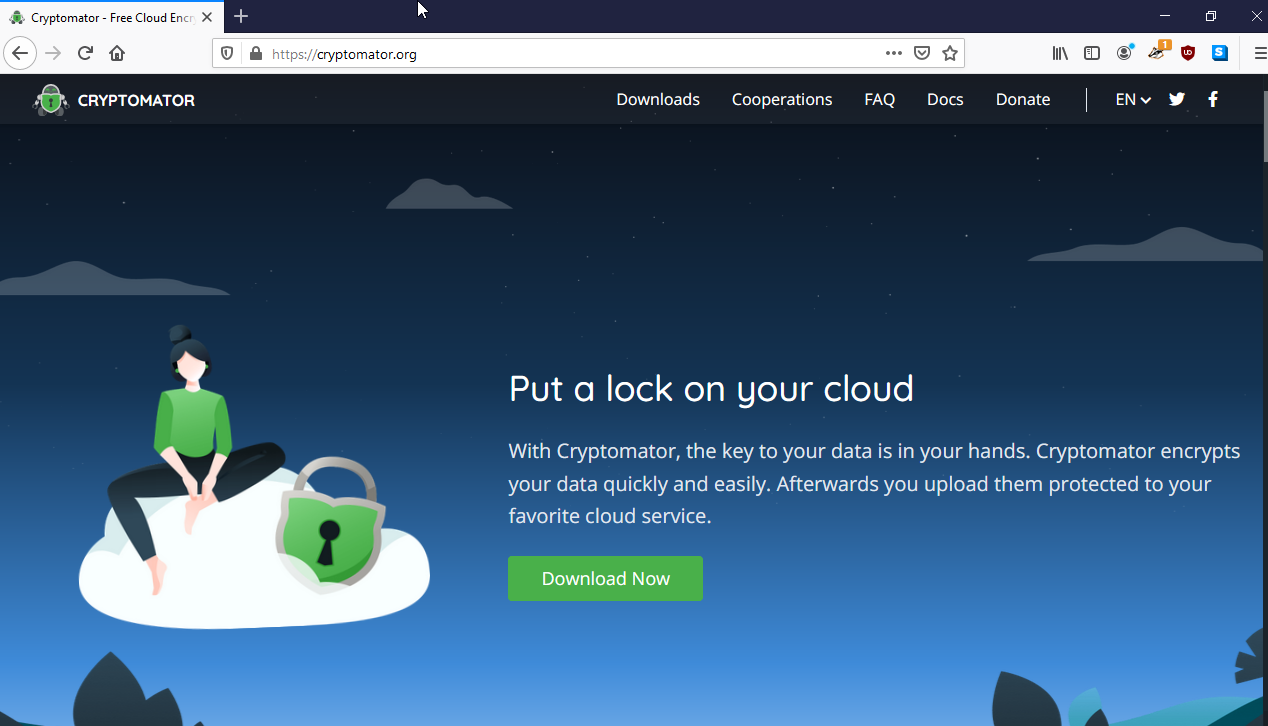Click the cloud and padlock illustration
Viewport: 1268px width, 726px height.
pos(254,476)
